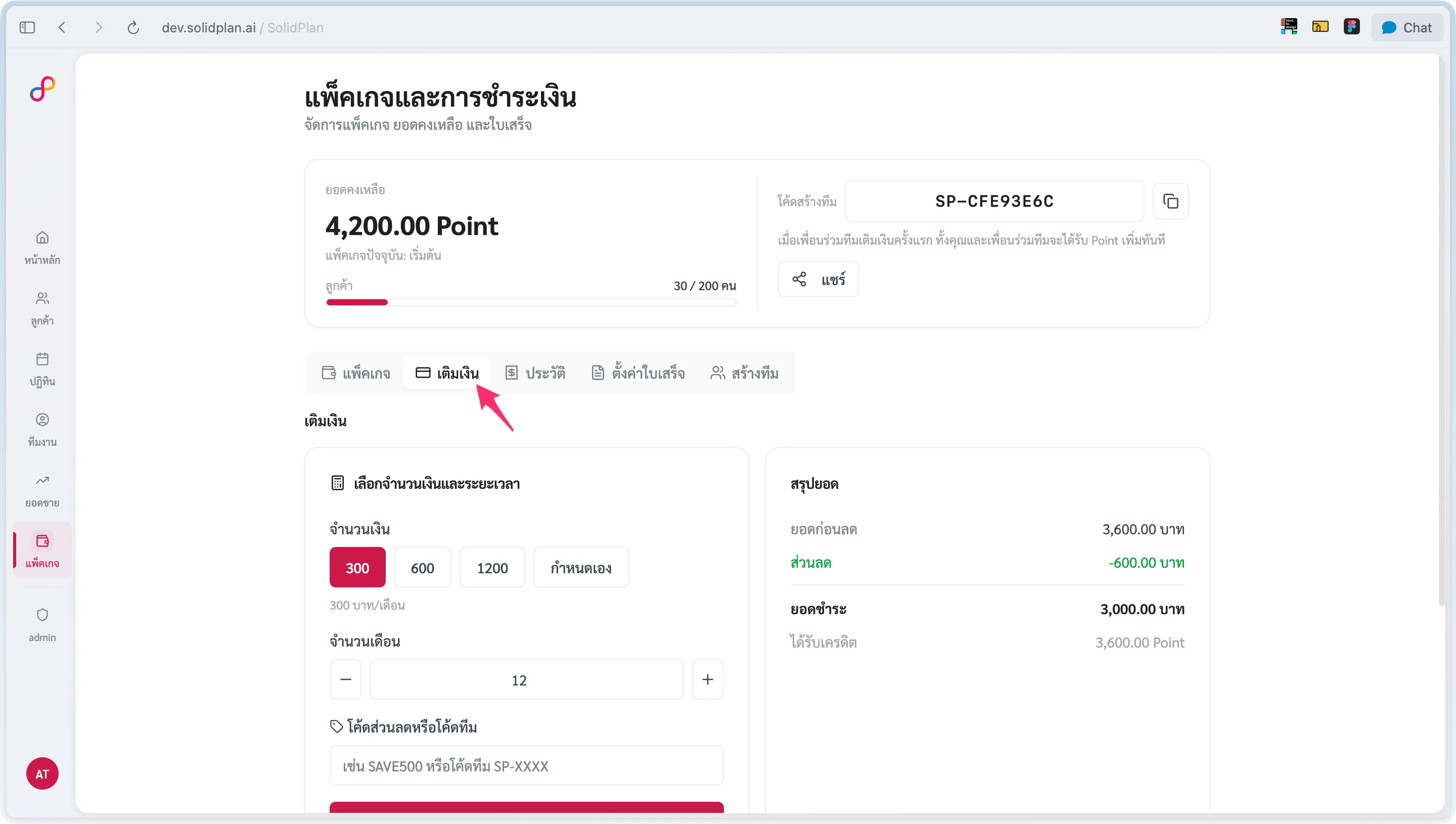The width and height of the screenshot is (1456, 824).
Task: Switch to เติมเงิน tab
Action: 447,373
